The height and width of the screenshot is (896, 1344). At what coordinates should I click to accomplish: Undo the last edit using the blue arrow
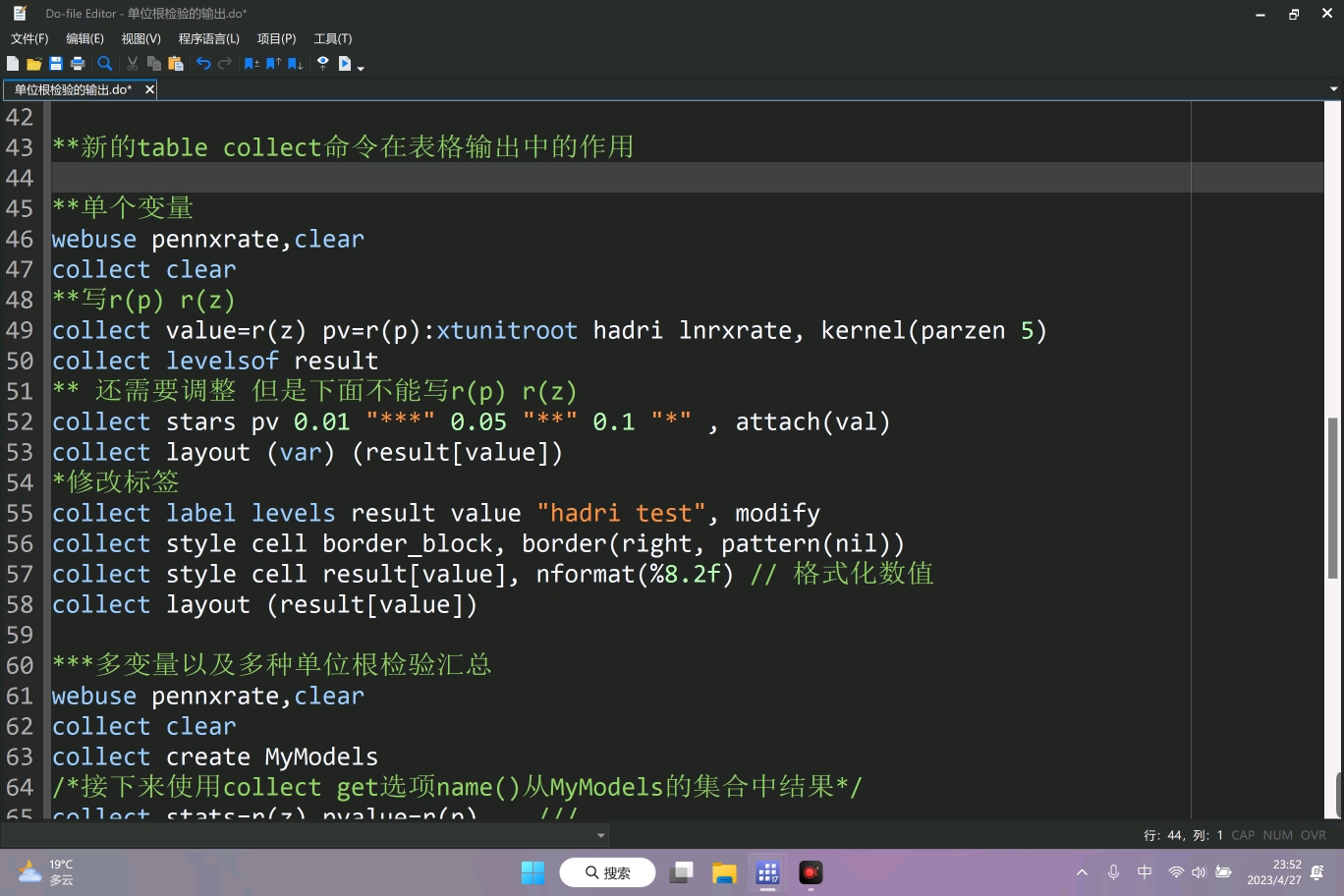203,64
